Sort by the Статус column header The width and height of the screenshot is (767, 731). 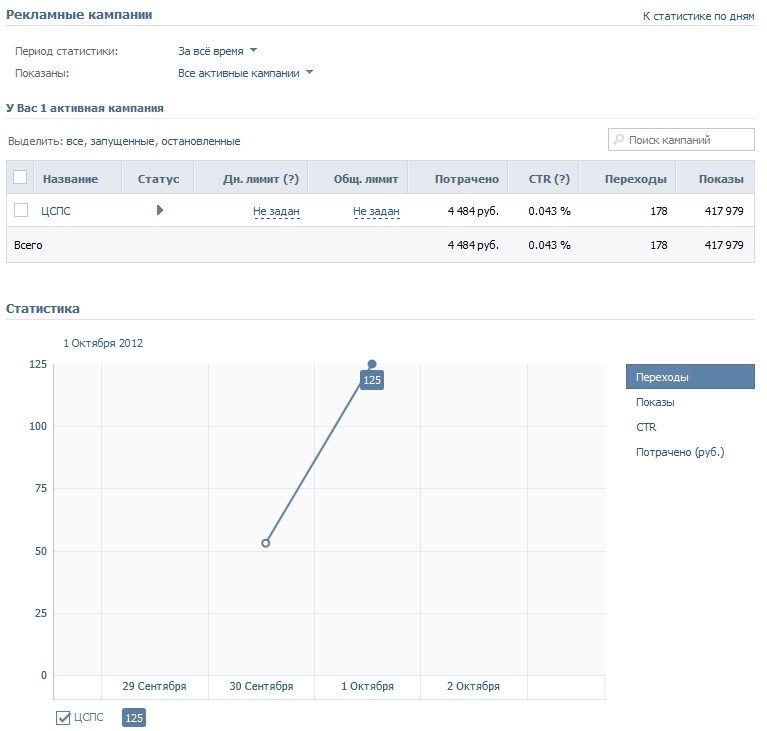tap(158, 179)
